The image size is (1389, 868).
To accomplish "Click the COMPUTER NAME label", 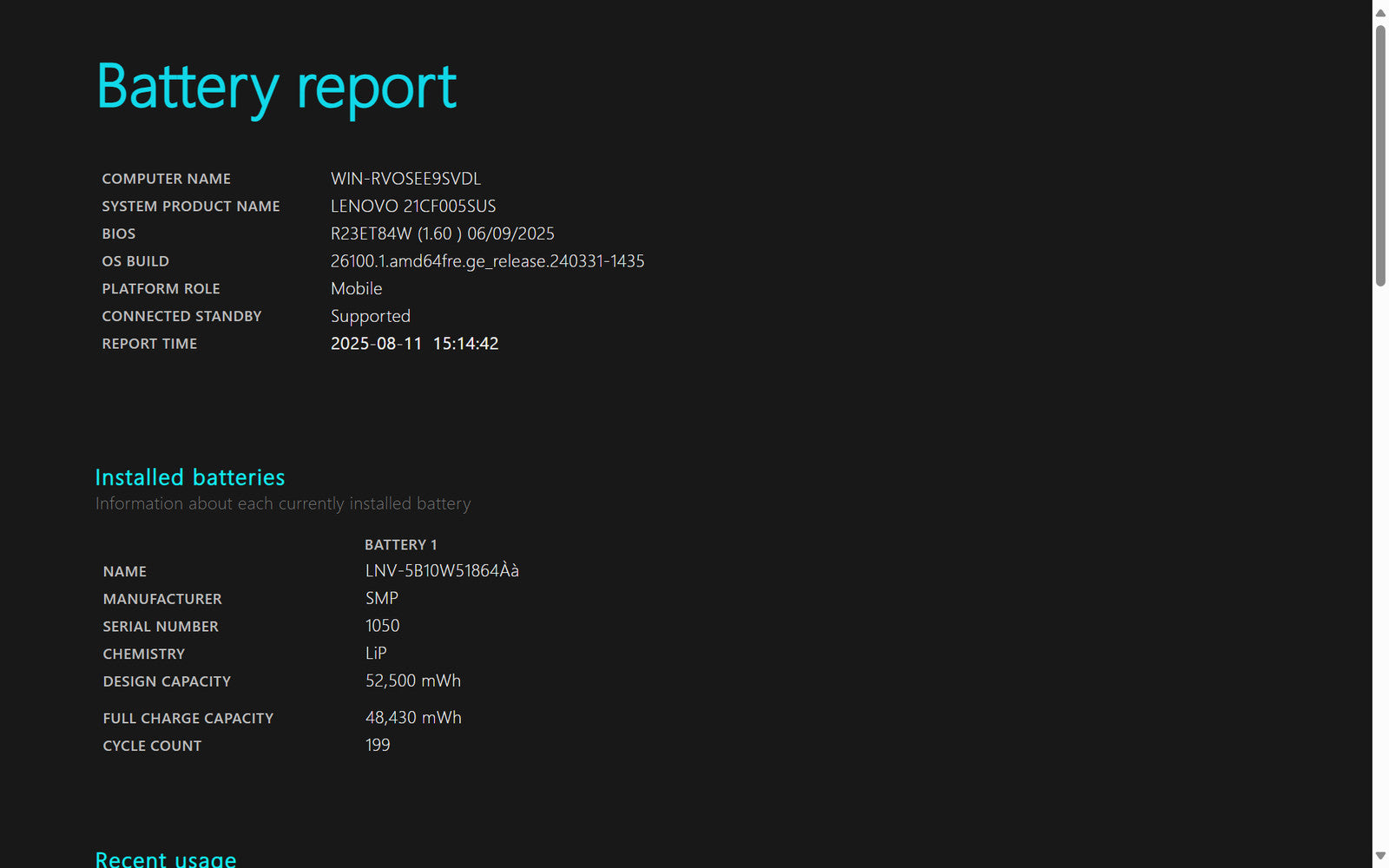I will tap(167, 179).
